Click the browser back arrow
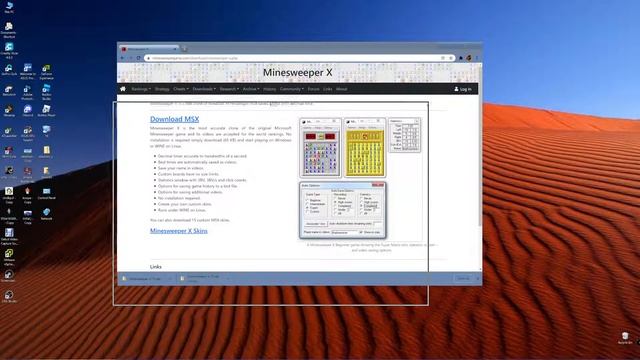The image size is (640, 360). point(123,58)
